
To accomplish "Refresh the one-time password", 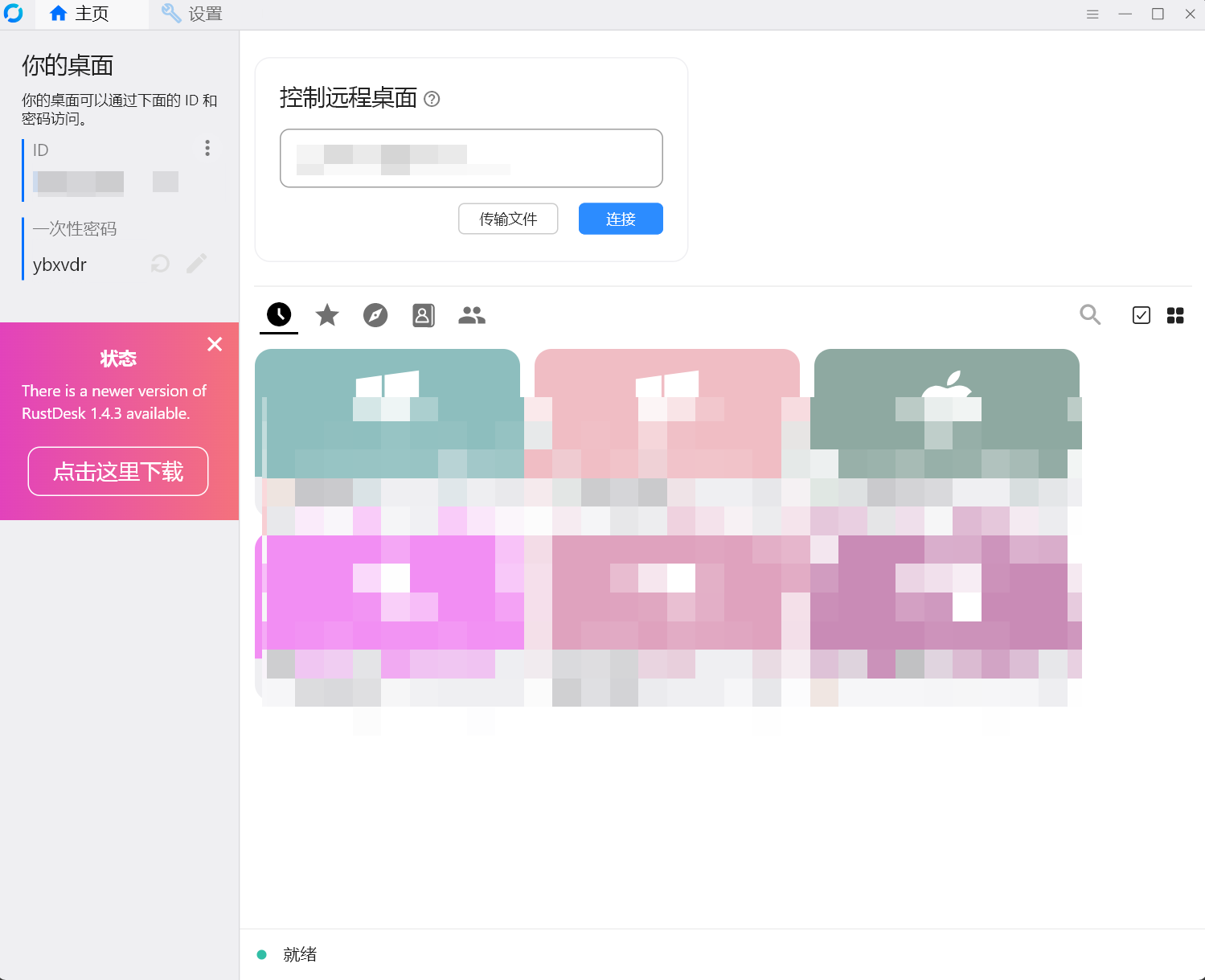I will click(x=160, y=264).
